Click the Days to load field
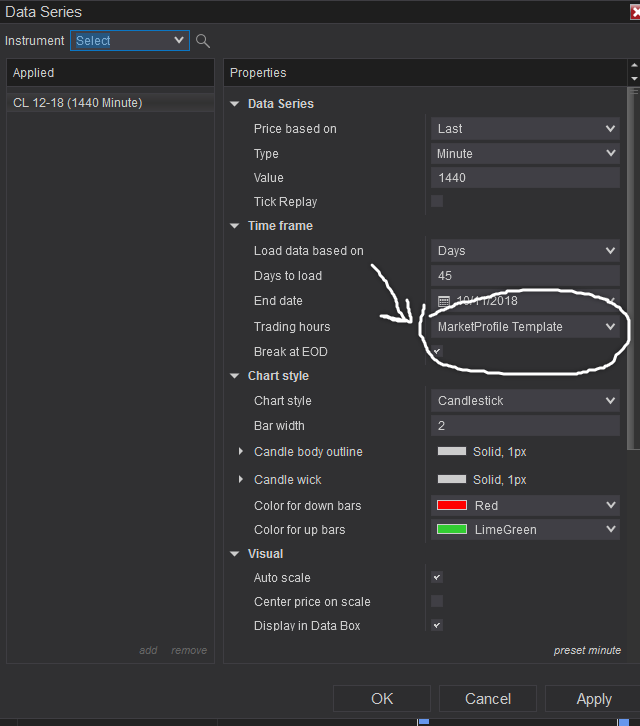 [x=525, y=276]
